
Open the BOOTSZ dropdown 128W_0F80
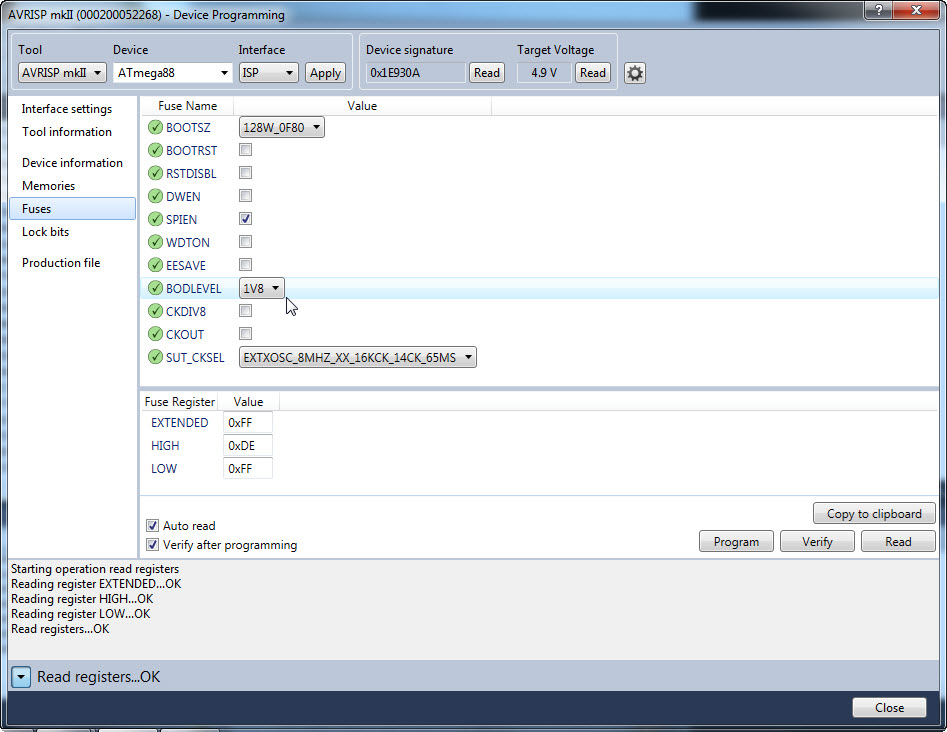click(x=281, y=127)
